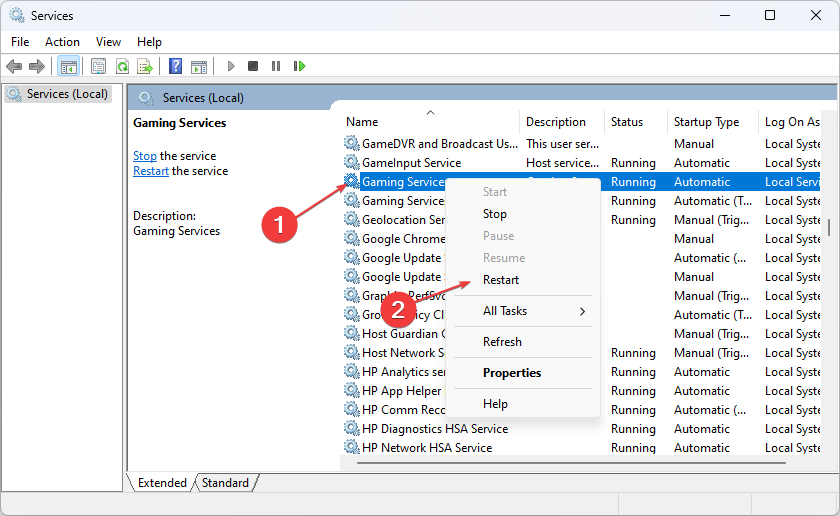Viewport: 840px width, 516px height.
Task: Open Properties from the context menu
Action: pyautogui.click(x=512, y=373)
